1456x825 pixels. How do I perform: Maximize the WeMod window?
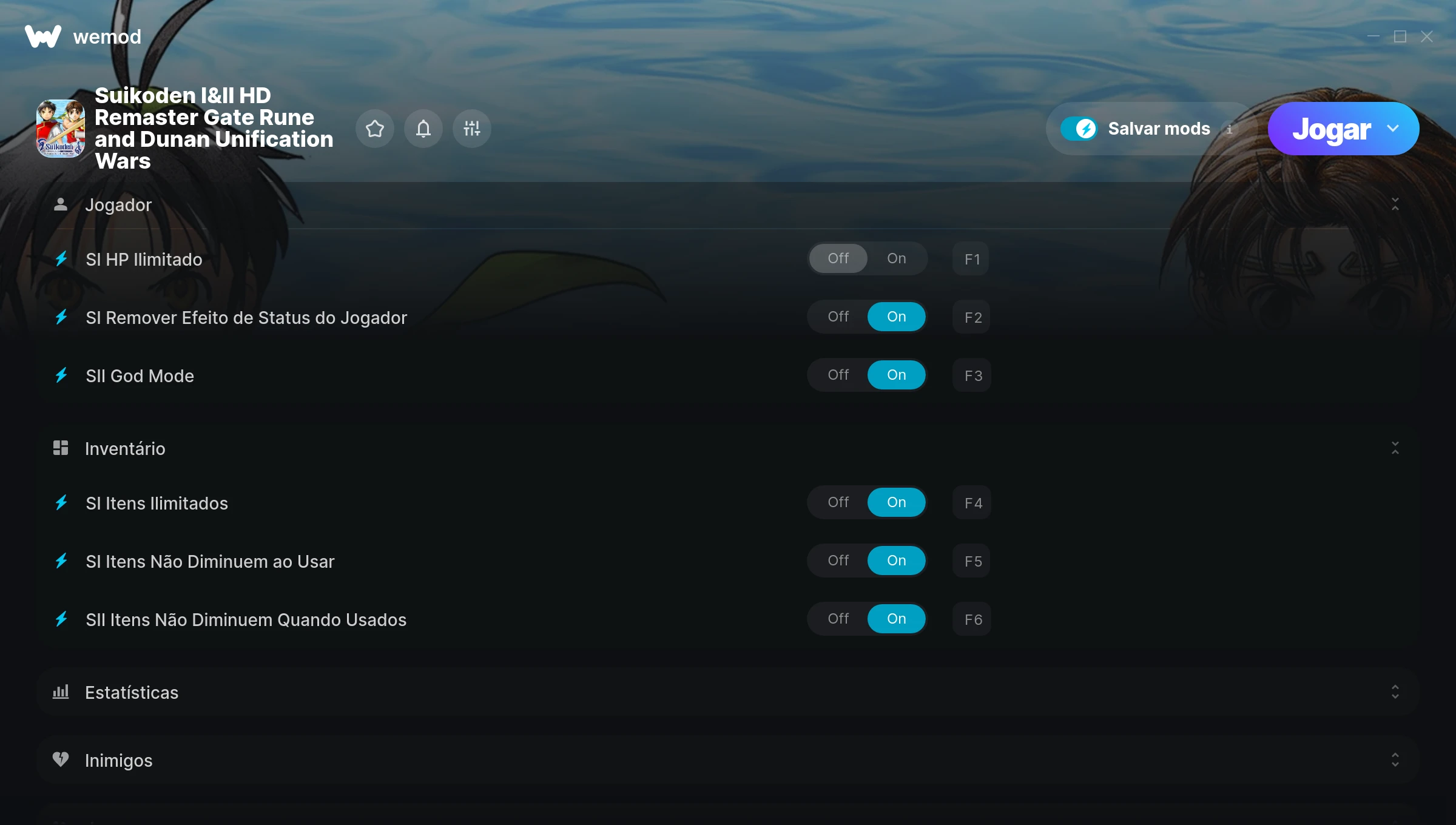point(1400,36)
